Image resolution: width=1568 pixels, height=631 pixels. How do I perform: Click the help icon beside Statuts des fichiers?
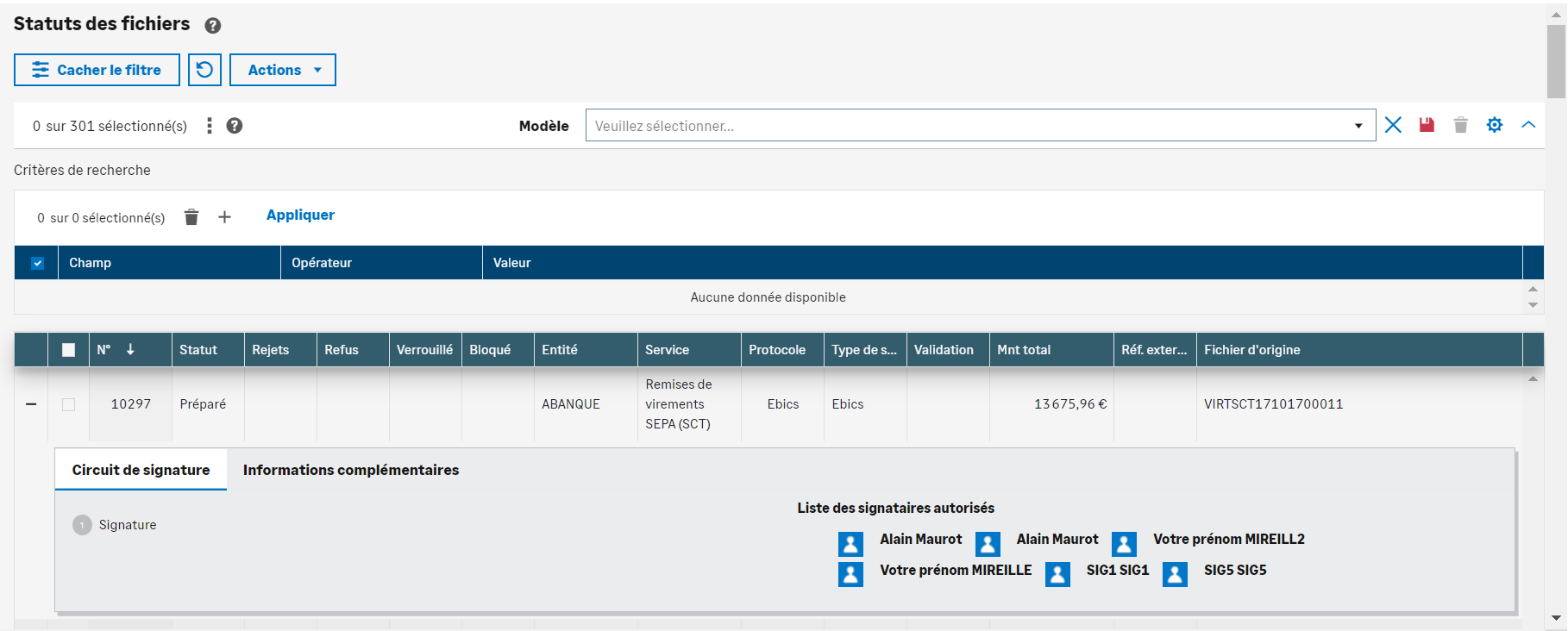pos(213,26)
